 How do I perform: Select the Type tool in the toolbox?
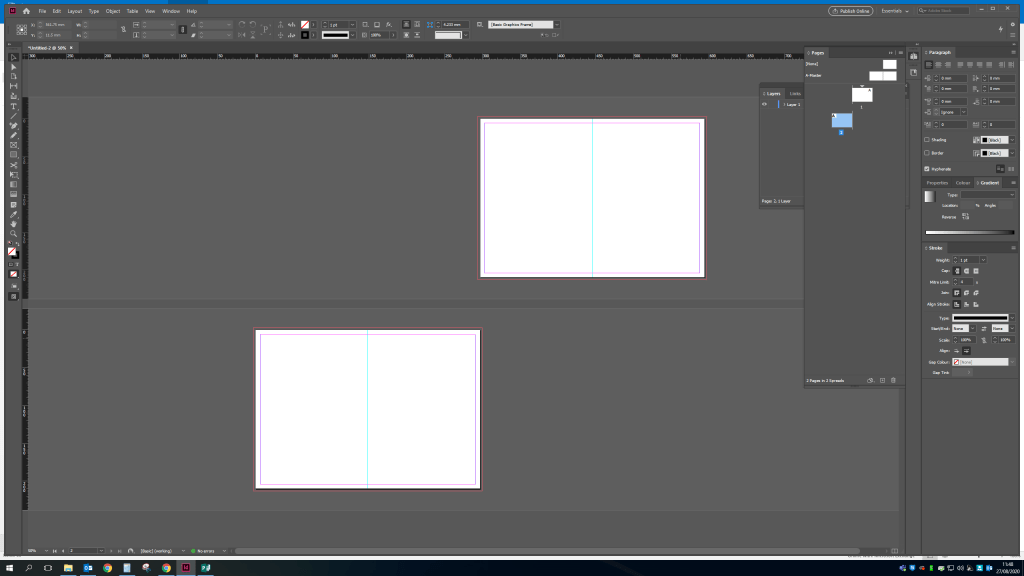point(13,106)
